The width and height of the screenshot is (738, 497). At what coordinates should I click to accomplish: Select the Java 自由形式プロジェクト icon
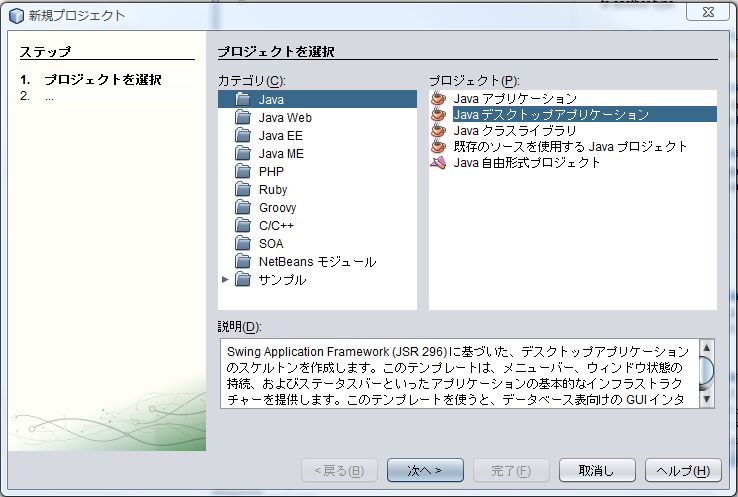[437, 162]
